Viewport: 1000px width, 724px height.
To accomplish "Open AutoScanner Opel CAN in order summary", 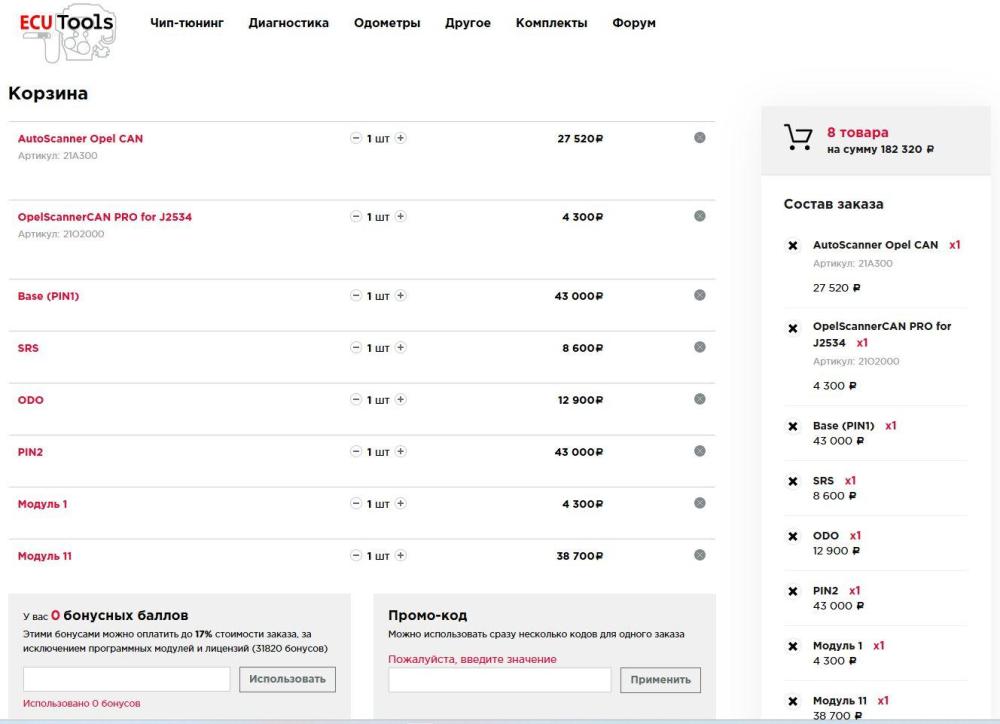I will [875, 245].
